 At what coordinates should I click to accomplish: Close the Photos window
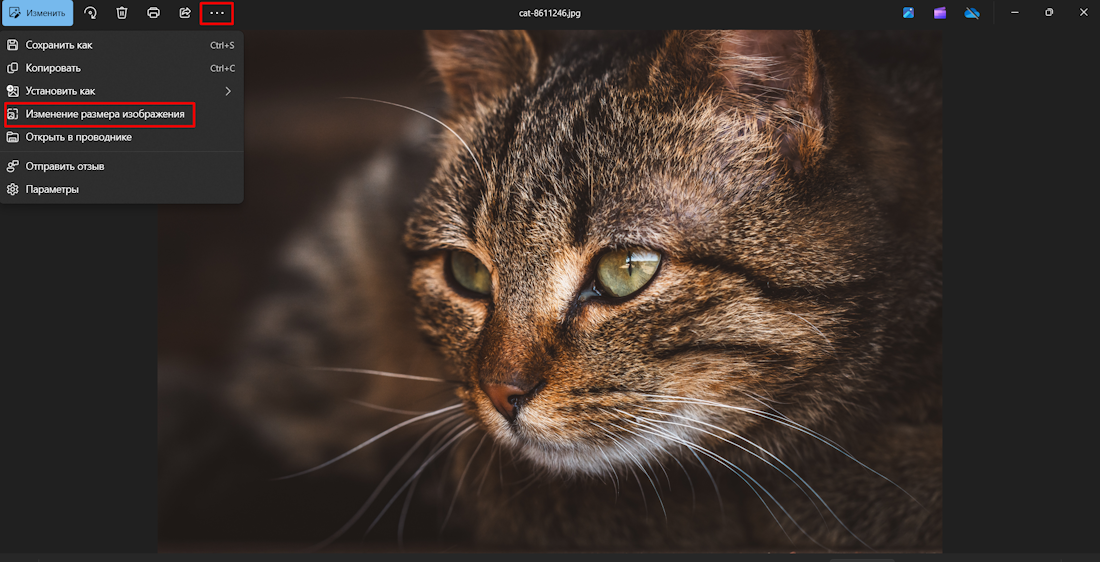tap(1083, 12)
